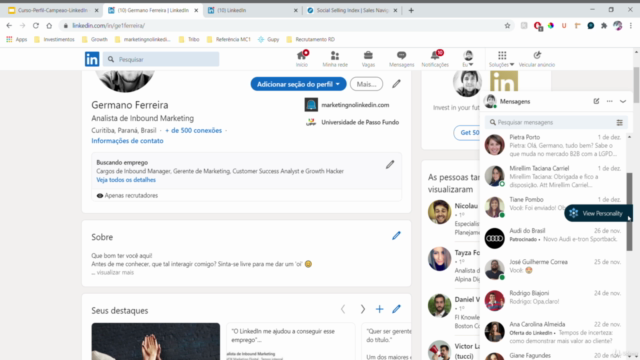This screenshot has width=640, height=360.
Task: Switch to Social Selling Index tab
Action: (352, 10)
